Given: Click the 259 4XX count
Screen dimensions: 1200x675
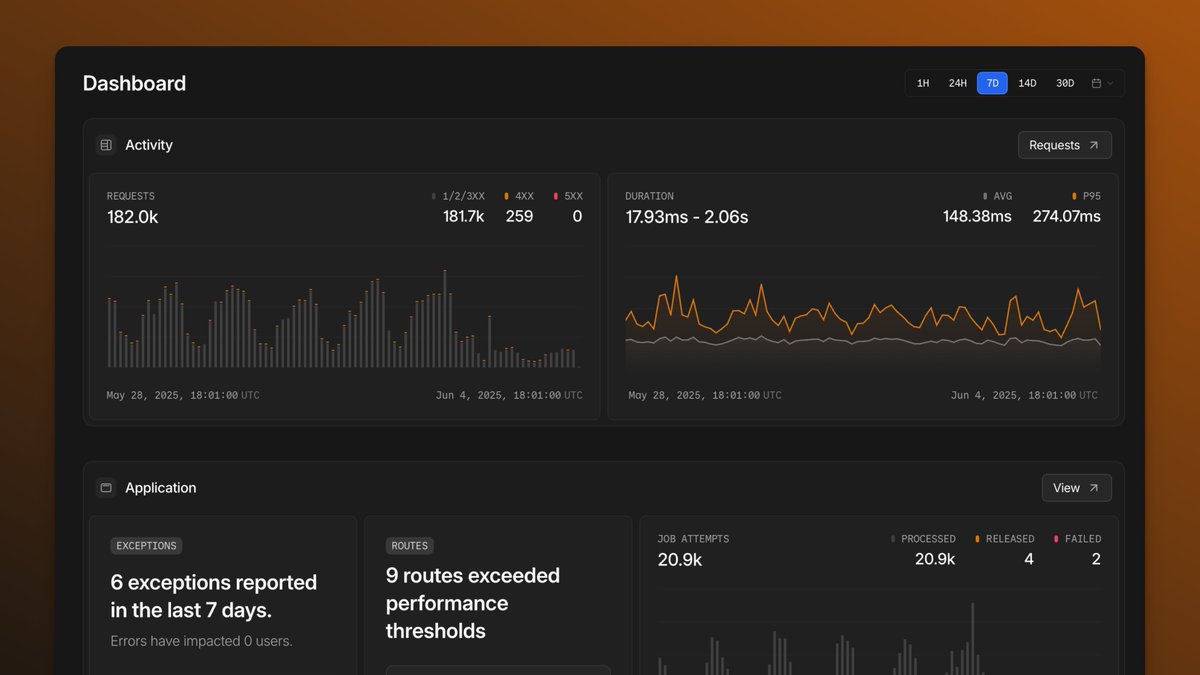Looking at the screenshot, I should 519,217.
